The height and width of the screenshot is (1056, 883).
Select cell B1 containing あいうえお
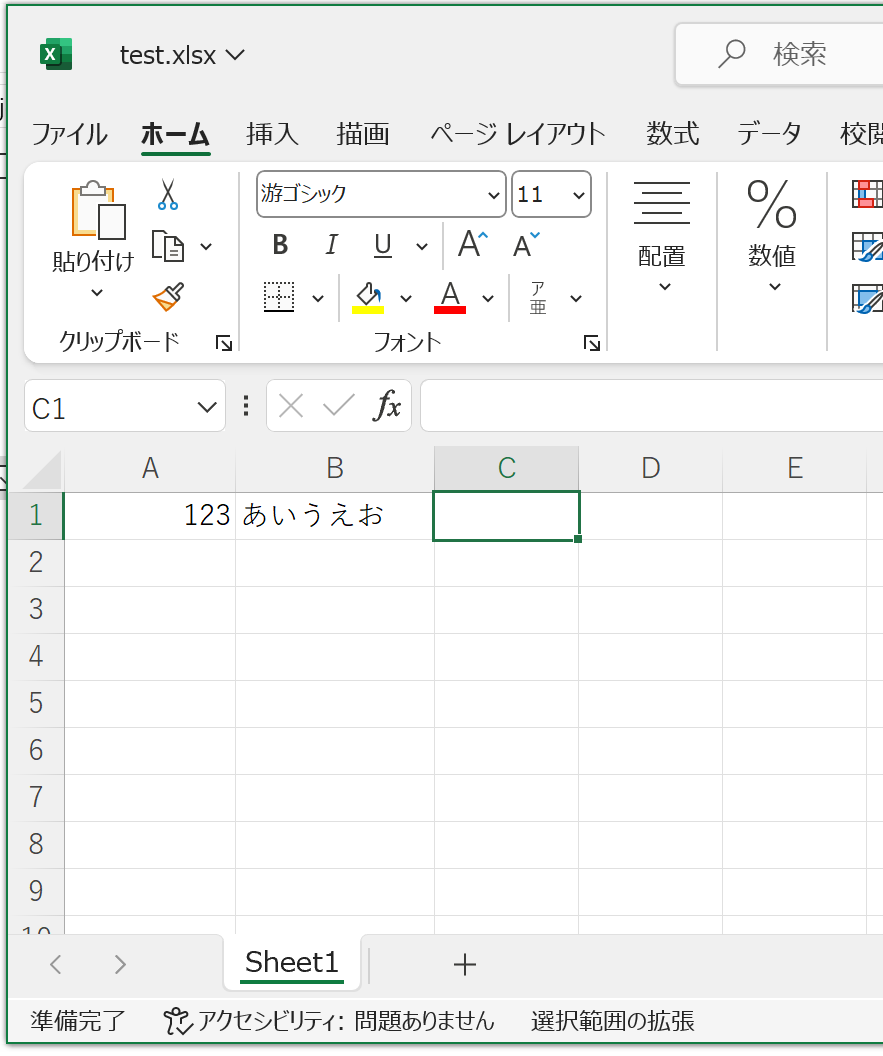(x=335, y=516)
